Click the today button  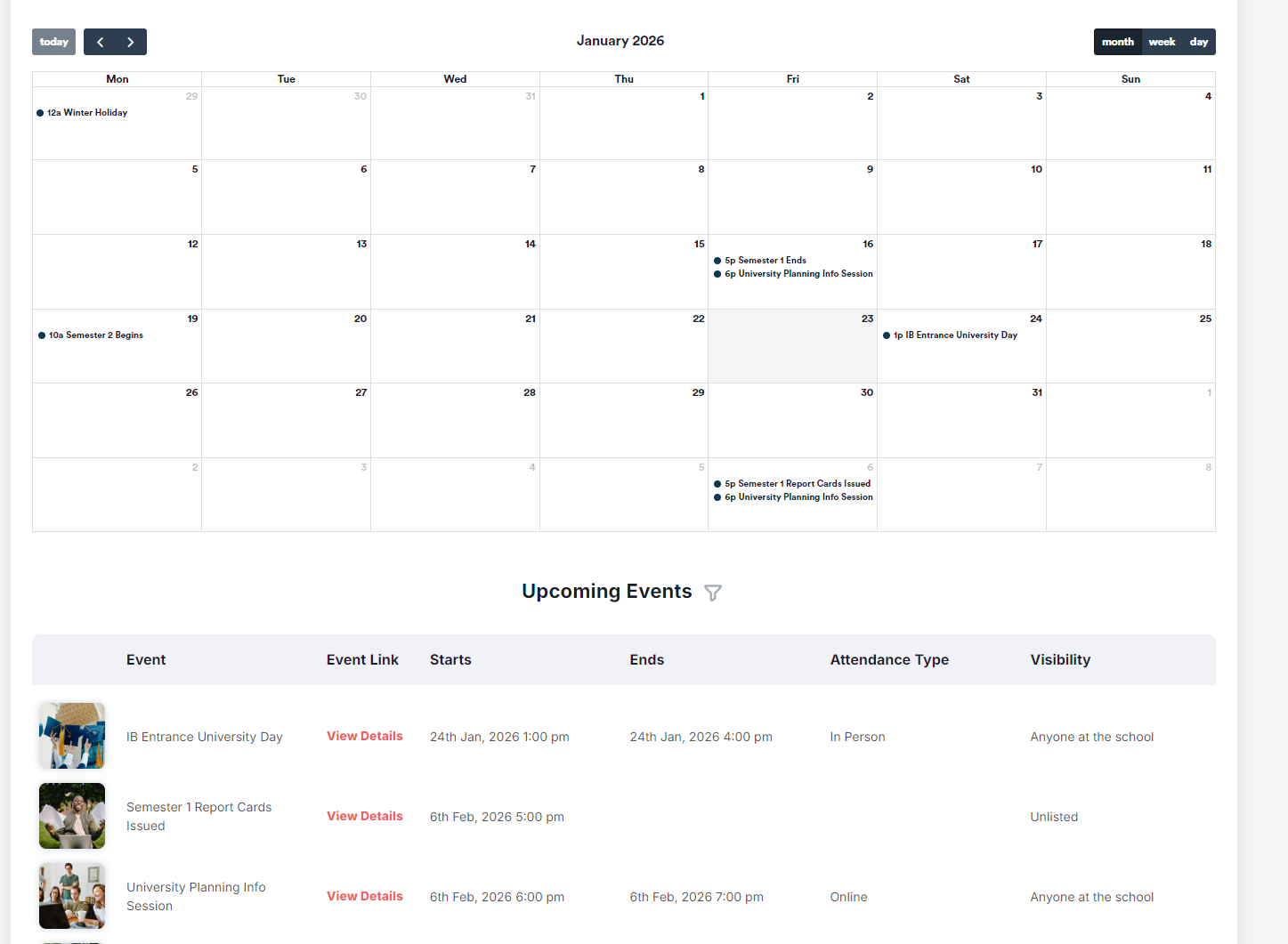(53, 42)
